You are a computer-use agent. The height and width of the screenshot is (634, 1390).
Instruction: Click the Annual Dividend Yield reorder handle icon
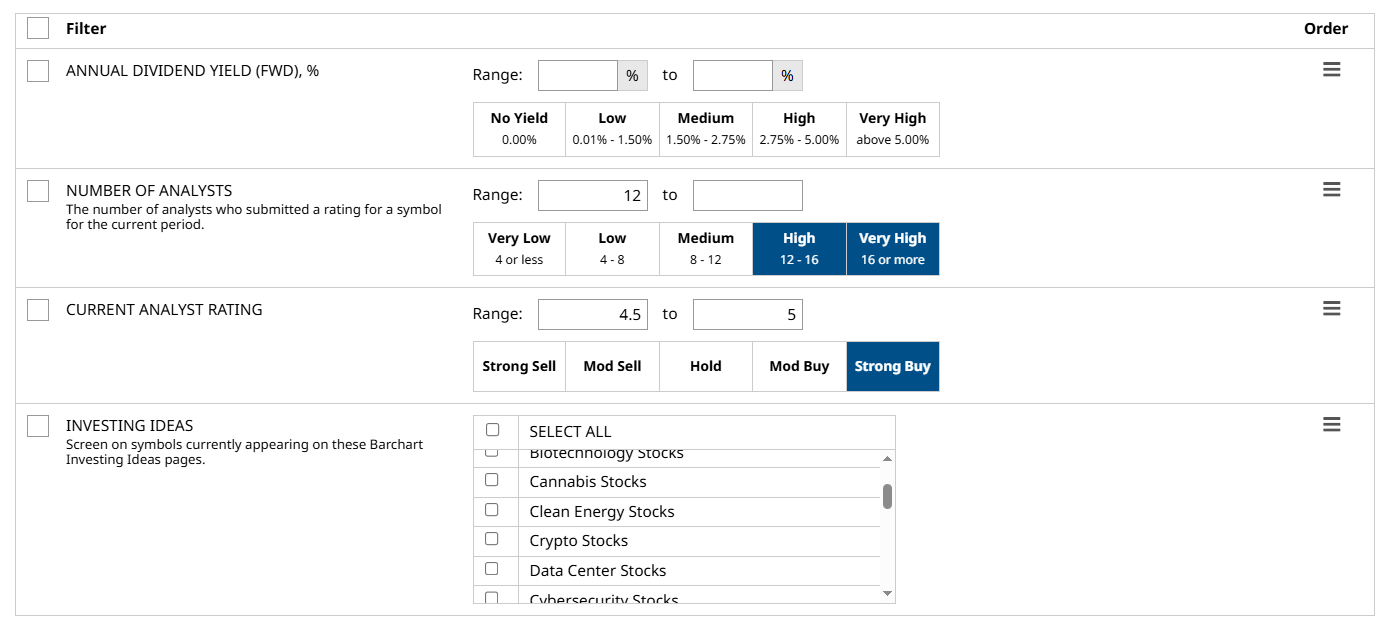pos(1331,70)
